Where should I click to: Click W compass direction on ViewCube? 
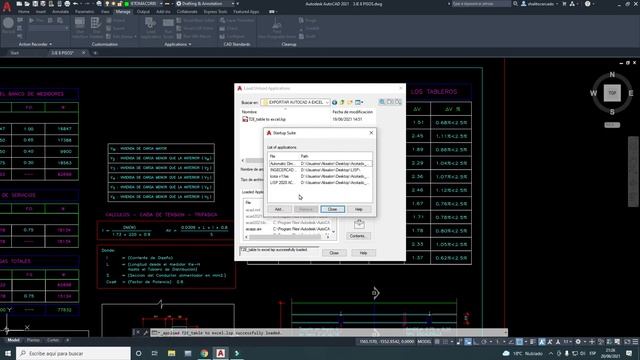593,93
